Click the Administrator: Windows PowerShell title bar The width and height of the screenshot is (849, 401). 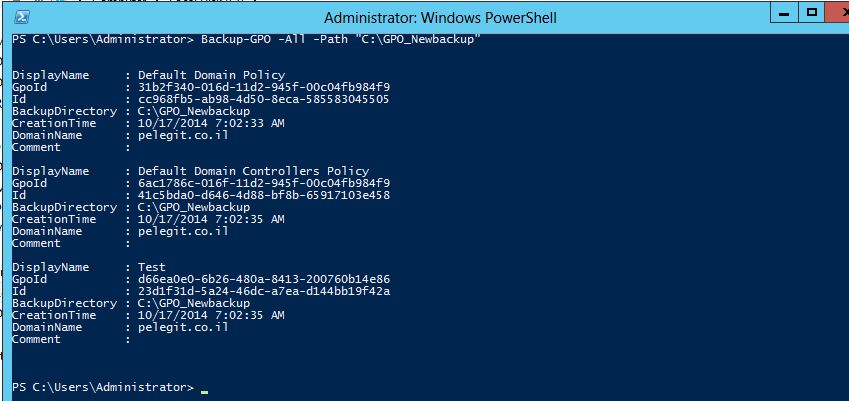(440, 18)
